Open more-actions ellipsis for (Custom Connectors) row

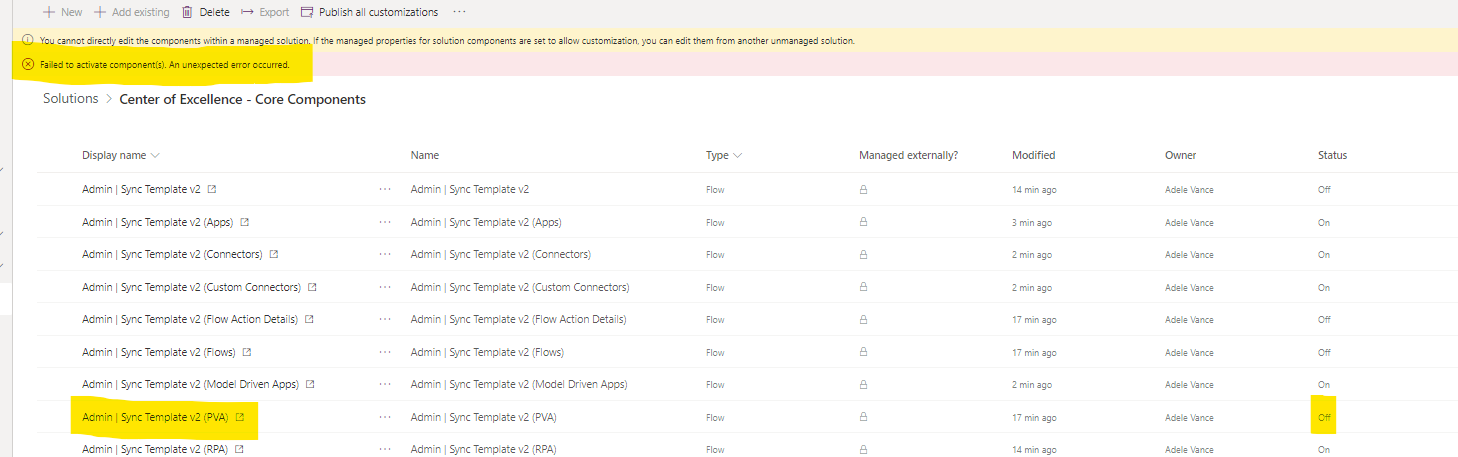point(385,287)
